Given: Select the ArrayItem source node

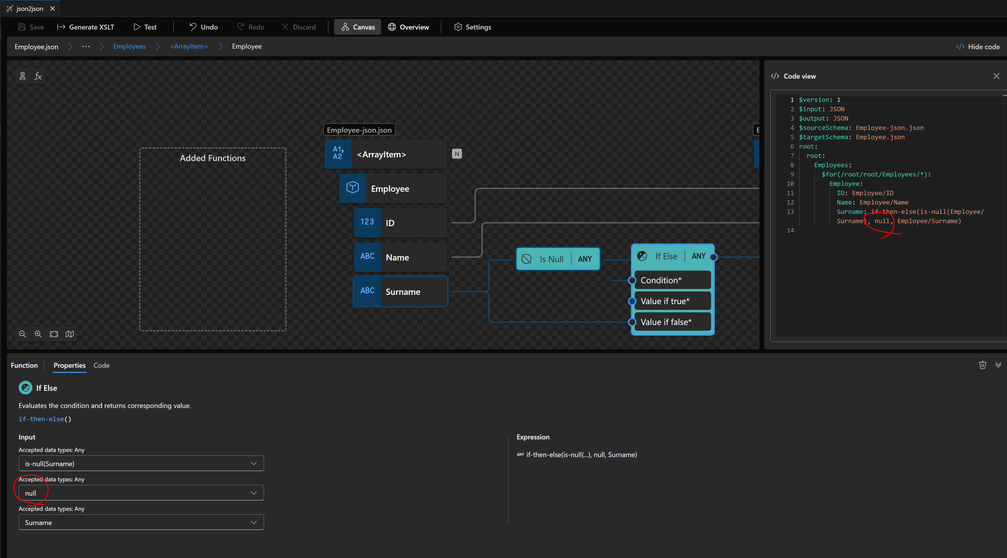Looking at the screenshot, I should pyautogui.click(x=385, y=154).
